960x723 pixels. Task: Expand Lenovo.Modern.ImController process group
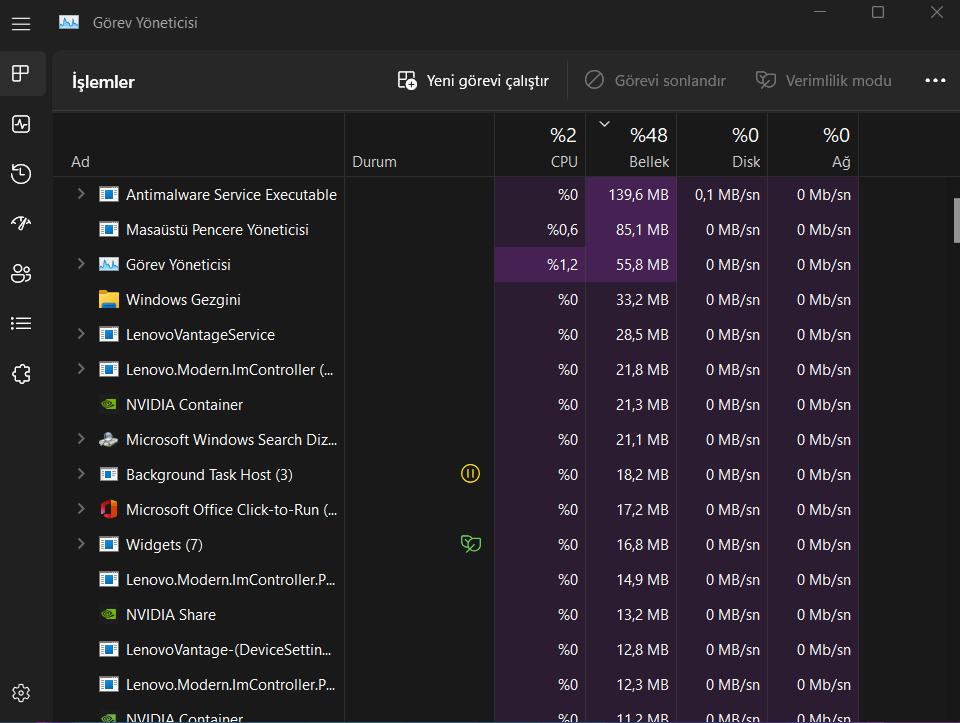[81, 369]
